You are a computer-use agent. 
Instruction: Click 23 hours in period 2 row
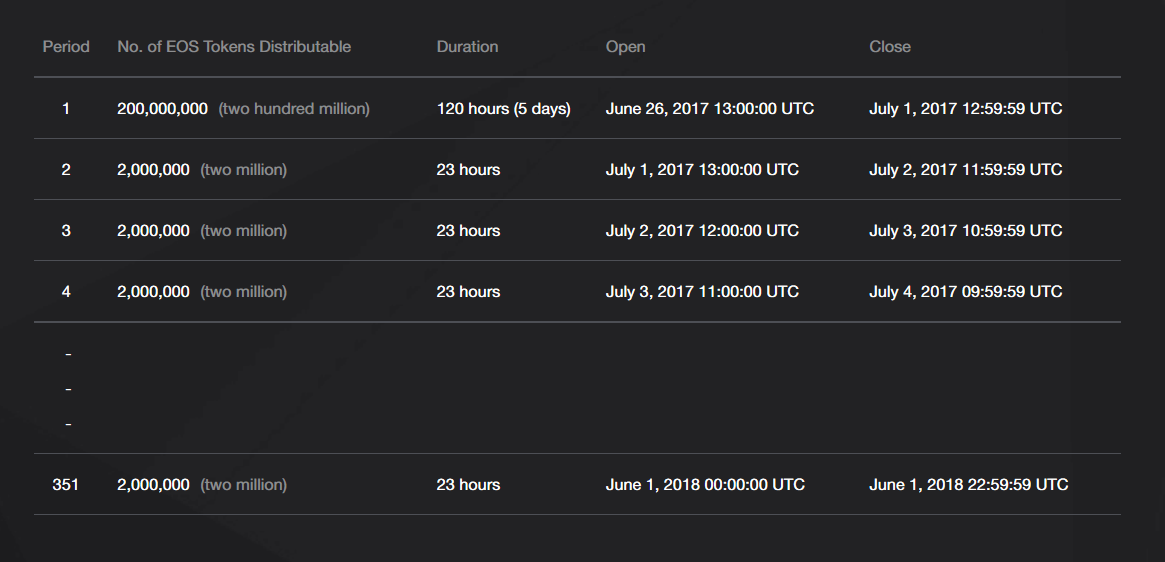(x=468, y=169)
